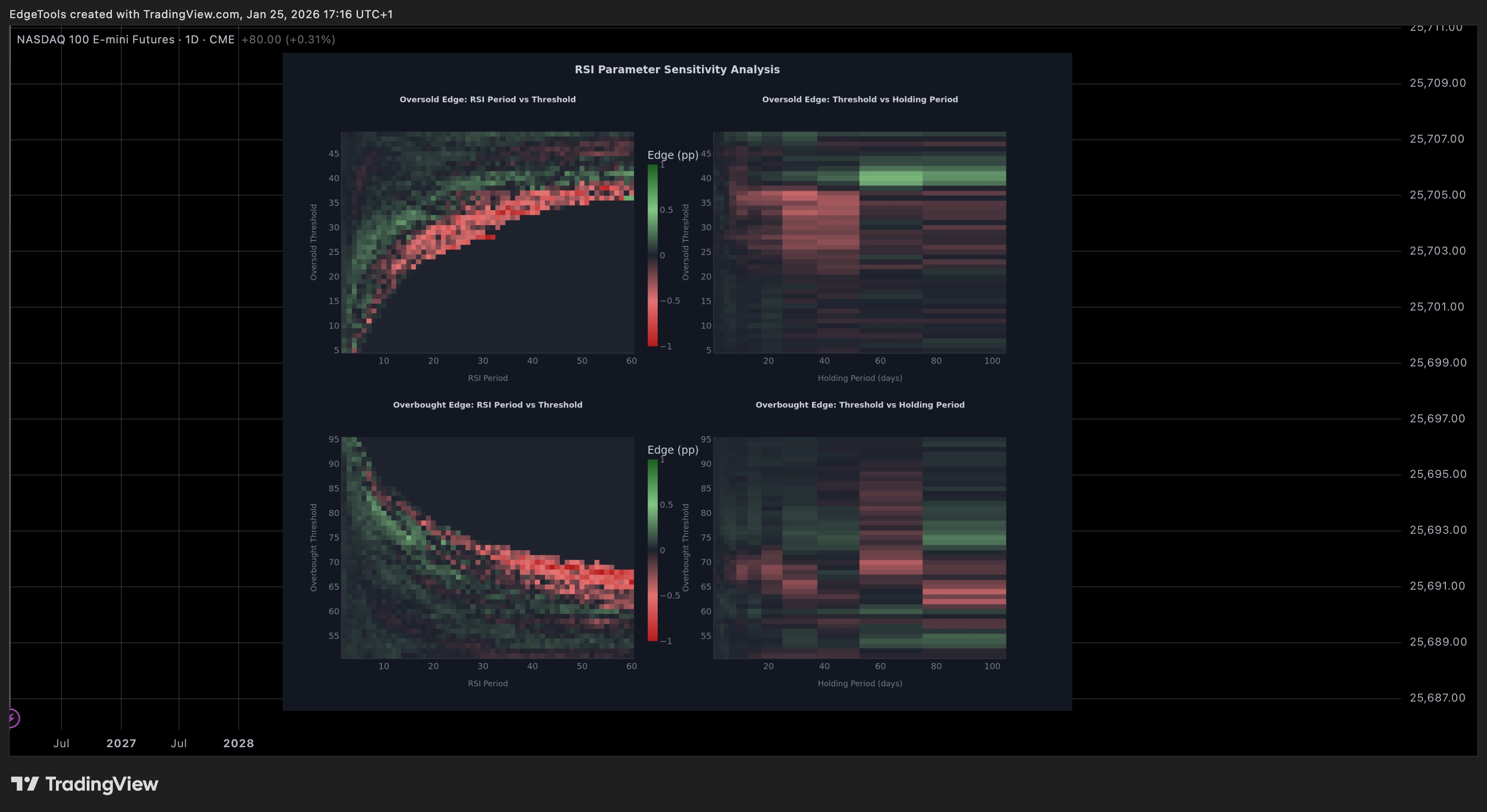Click the Oversold Edge: RSI Period vs Threshold title

pyautogui.click(x=488, y=99)
